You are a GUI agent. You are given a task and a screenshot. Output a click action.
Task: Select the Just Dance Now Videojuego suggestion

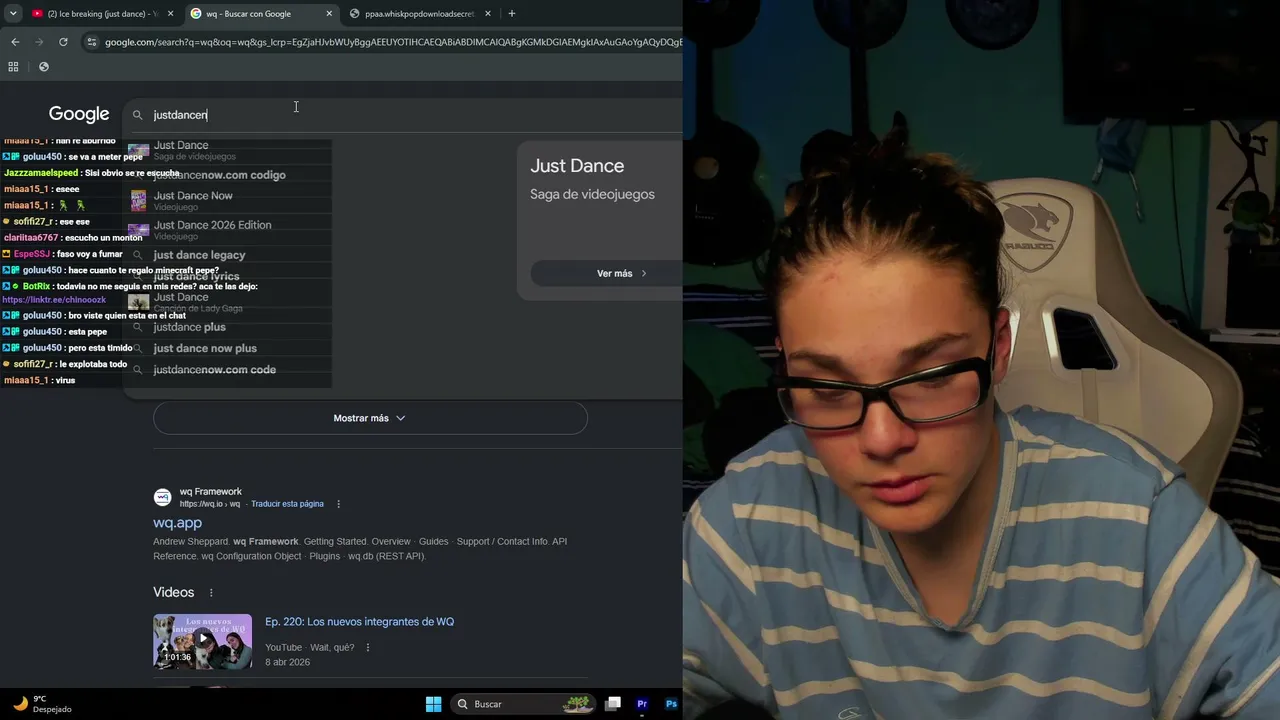[x=228, y=200]
